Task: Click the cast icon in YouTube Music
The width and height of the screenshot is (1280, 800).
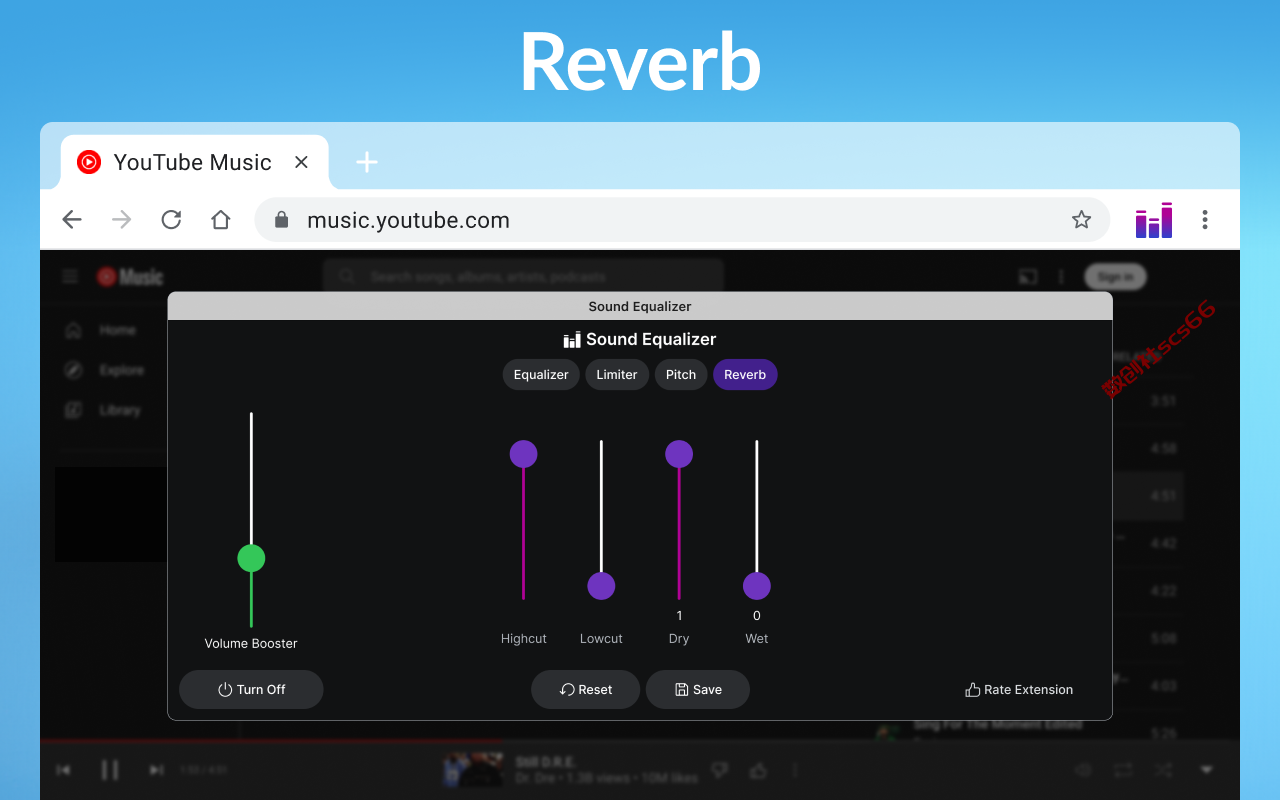Action: click(x=1027, y=277)
